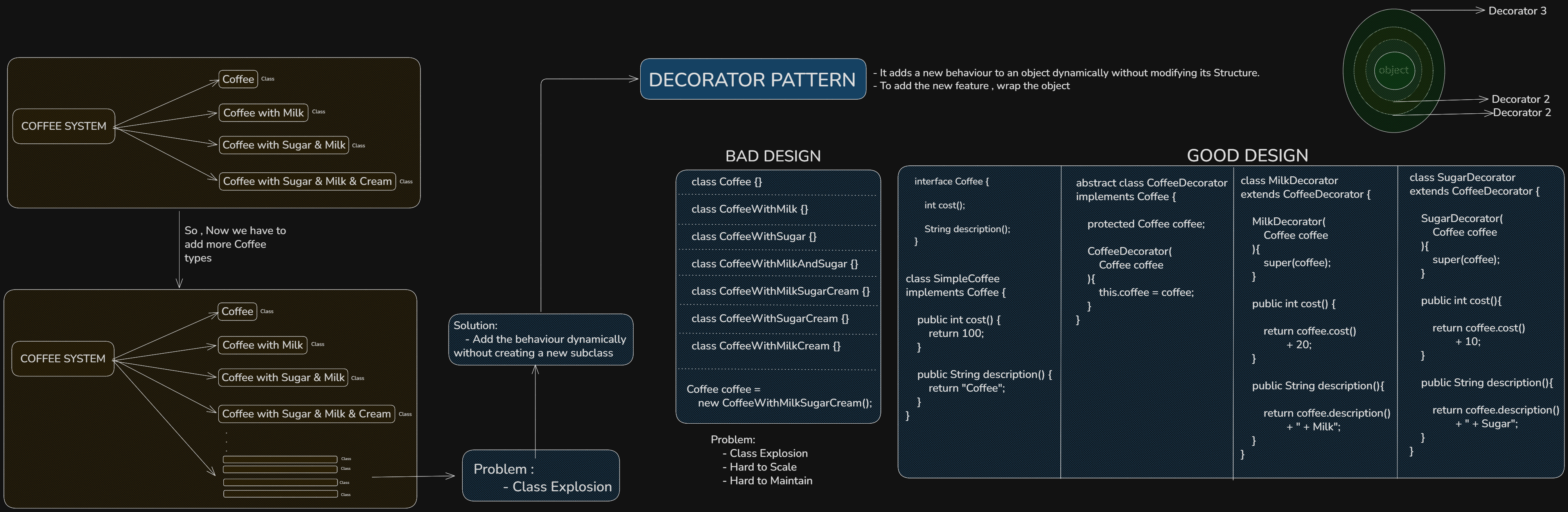Image resolution: width=1568 pixels, height=512 pixels.
Task: Select the 'Solution:' box about dynamic behaviour
Action: point(541,339)
